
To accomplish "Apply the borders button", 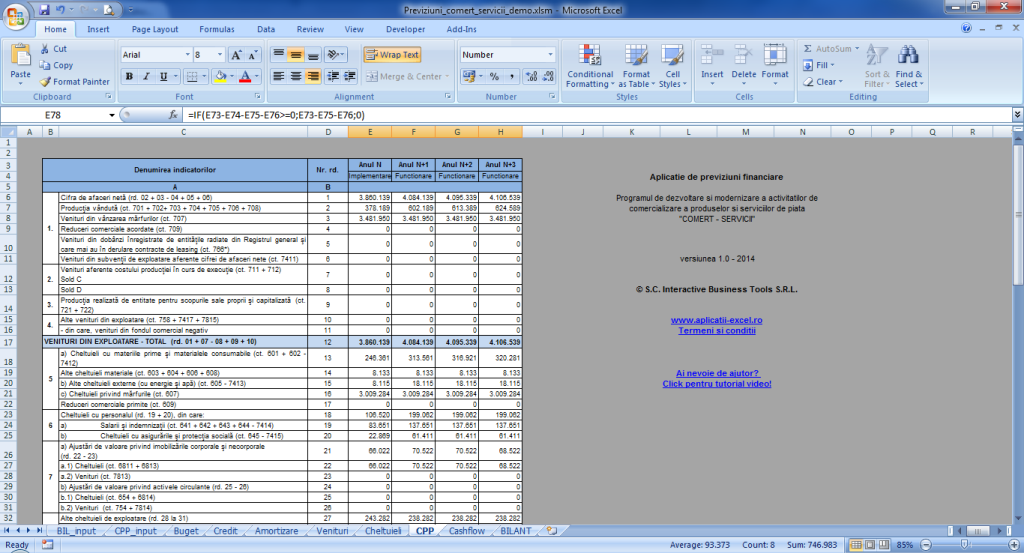I will 191,76.
